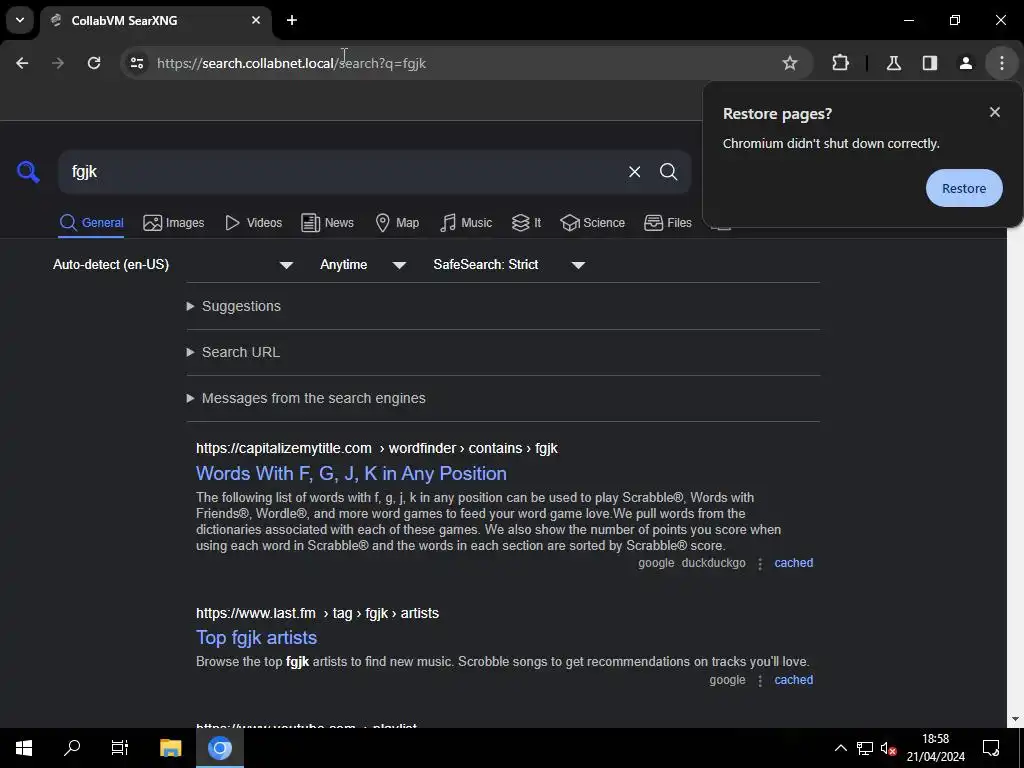Open Task View on the taskbar

click(x=120, y=748)
